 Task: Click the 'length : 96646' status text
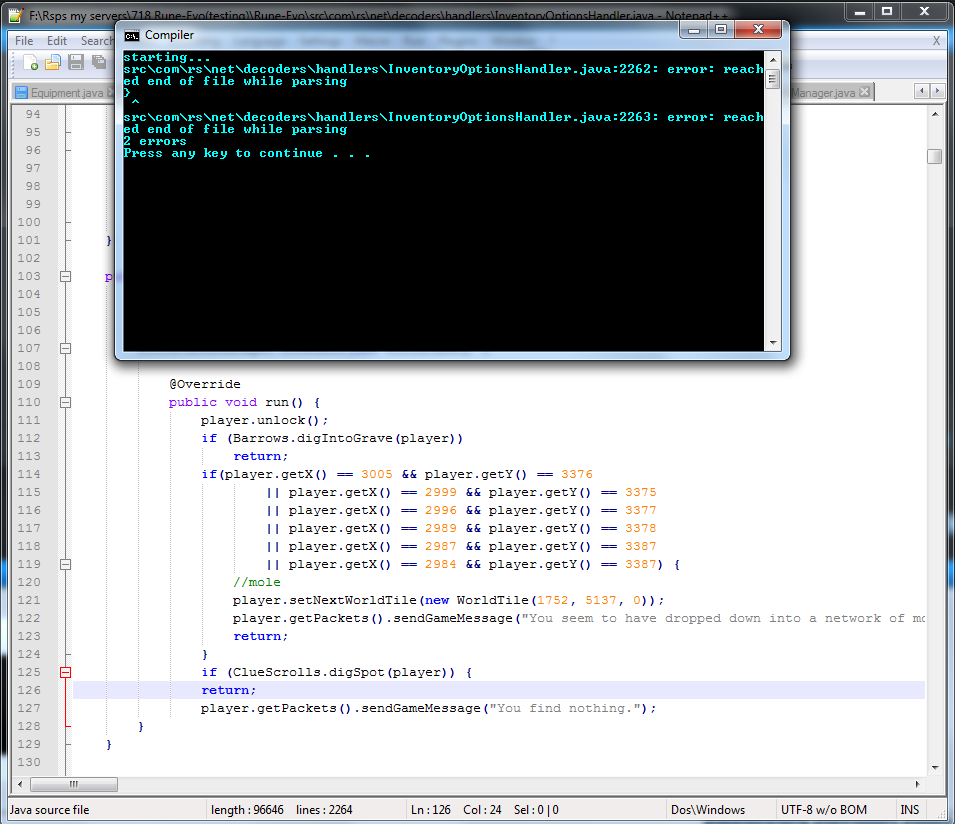tap(247, 810)
